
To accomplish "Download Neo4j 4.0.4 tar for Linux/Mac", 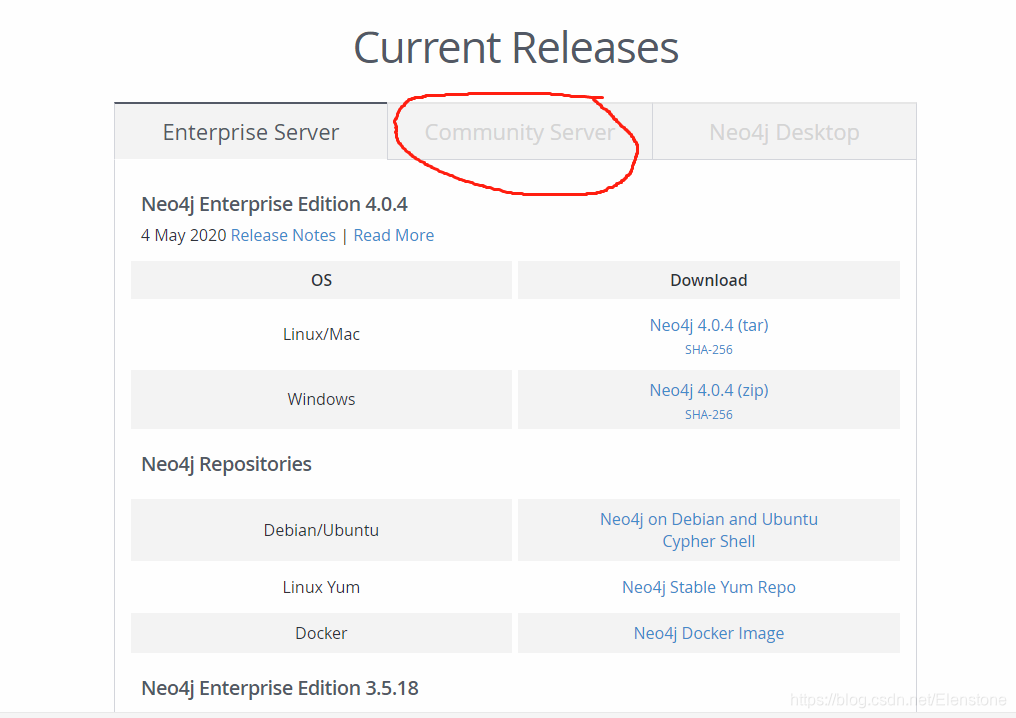I will pos(709,324).
